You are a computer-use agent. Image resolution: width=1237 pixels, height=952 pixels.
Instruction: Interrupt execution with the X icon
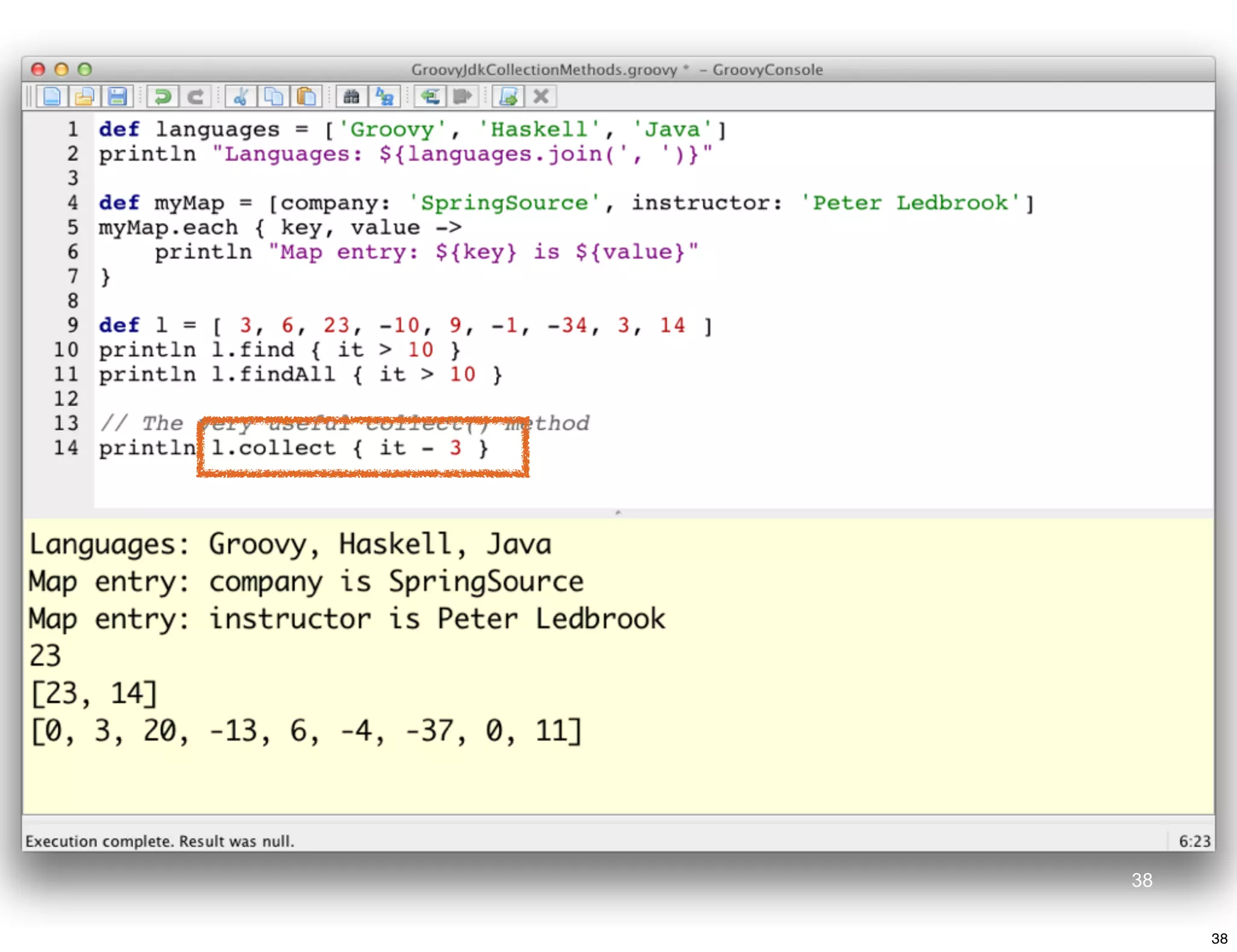click(541, 97)
